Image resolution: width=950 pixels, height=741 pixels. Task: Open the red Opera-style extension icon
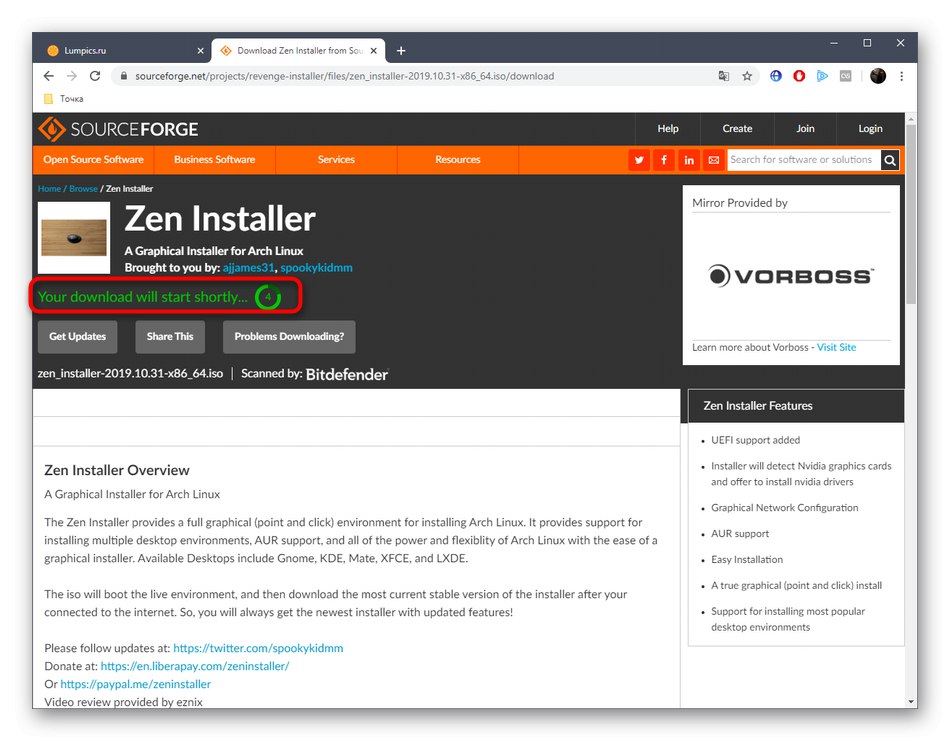[x=799, y=76]
